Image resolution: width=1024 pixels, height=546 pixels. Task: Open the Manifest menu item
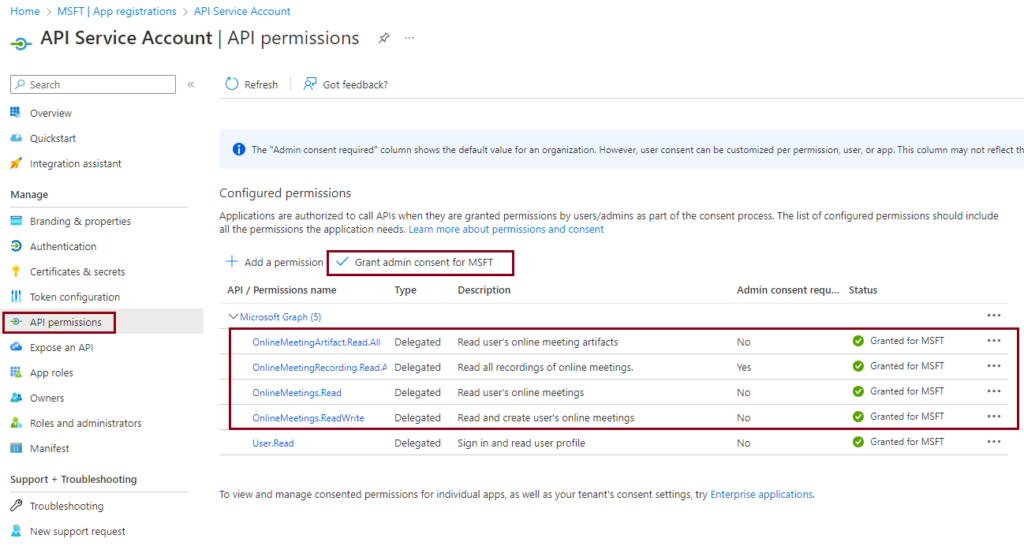[x=49, y=448]
